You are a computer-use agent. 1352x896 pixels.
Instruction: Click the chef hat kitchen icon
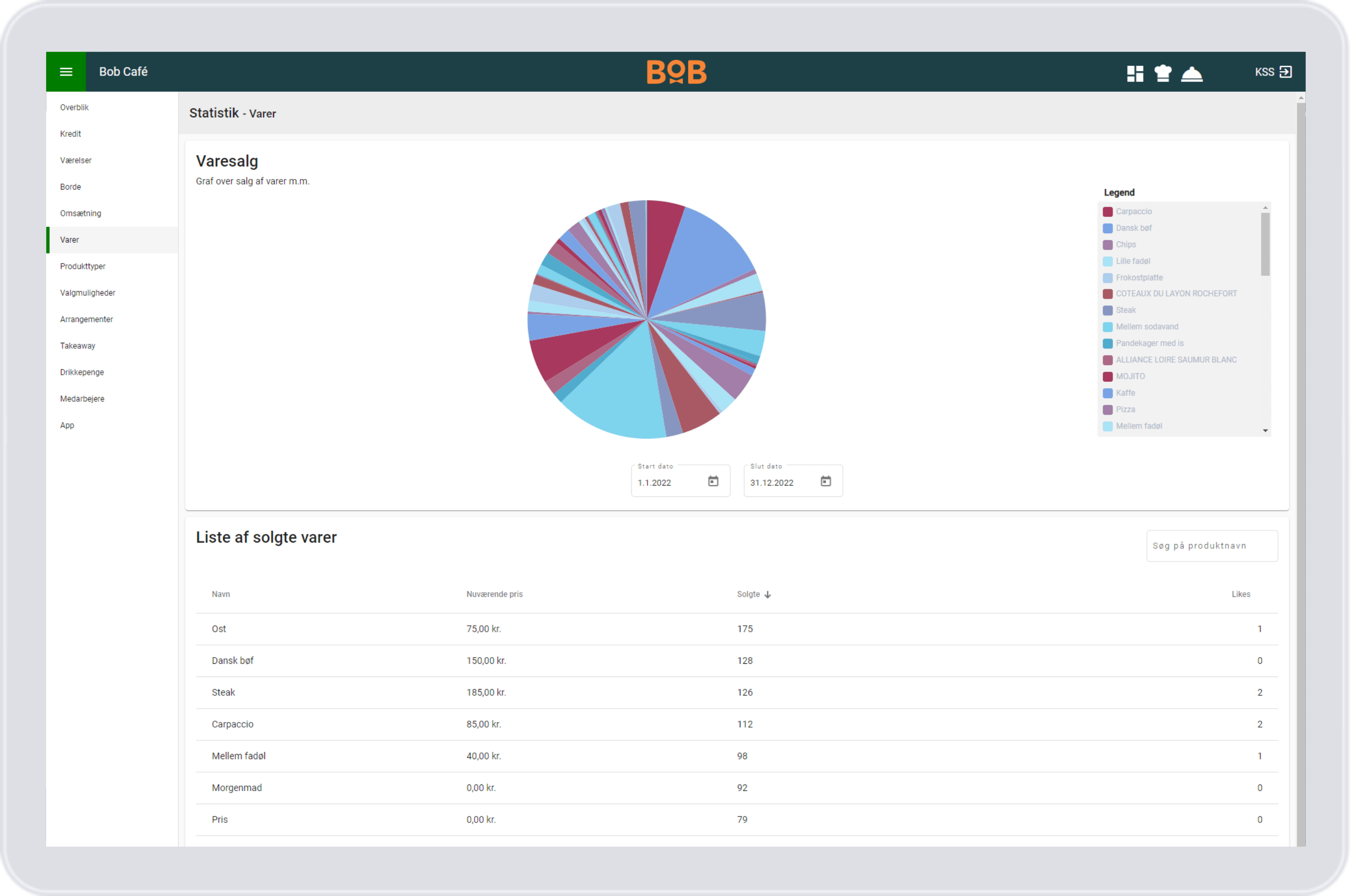1163,73
